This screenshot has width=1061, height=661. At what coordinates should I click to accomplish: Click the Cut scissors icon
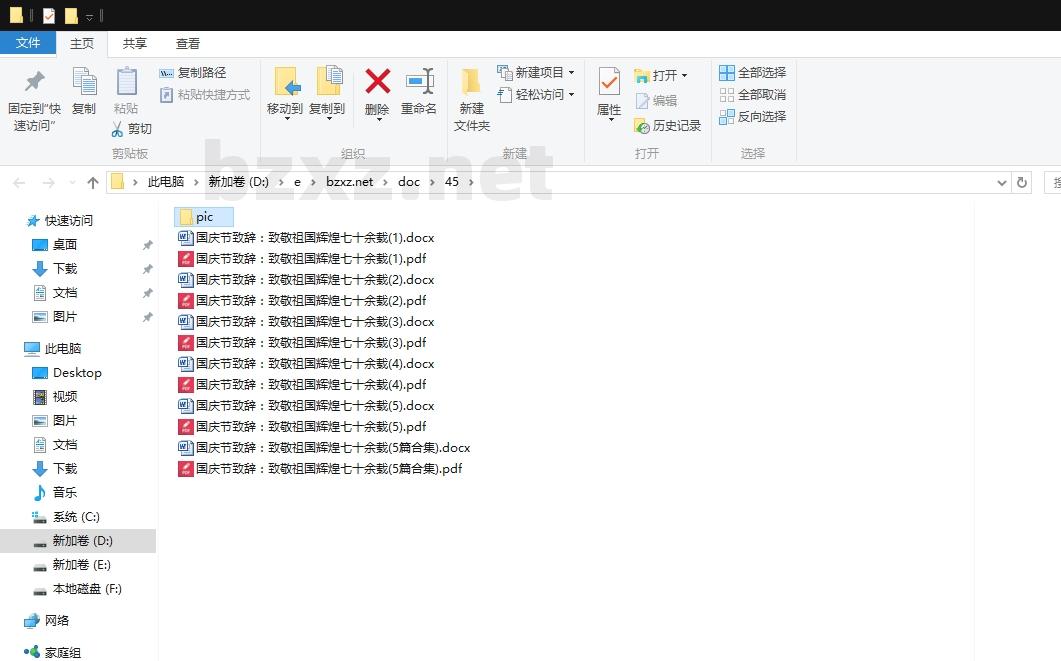pyautogui.click(x=117, y=129)
